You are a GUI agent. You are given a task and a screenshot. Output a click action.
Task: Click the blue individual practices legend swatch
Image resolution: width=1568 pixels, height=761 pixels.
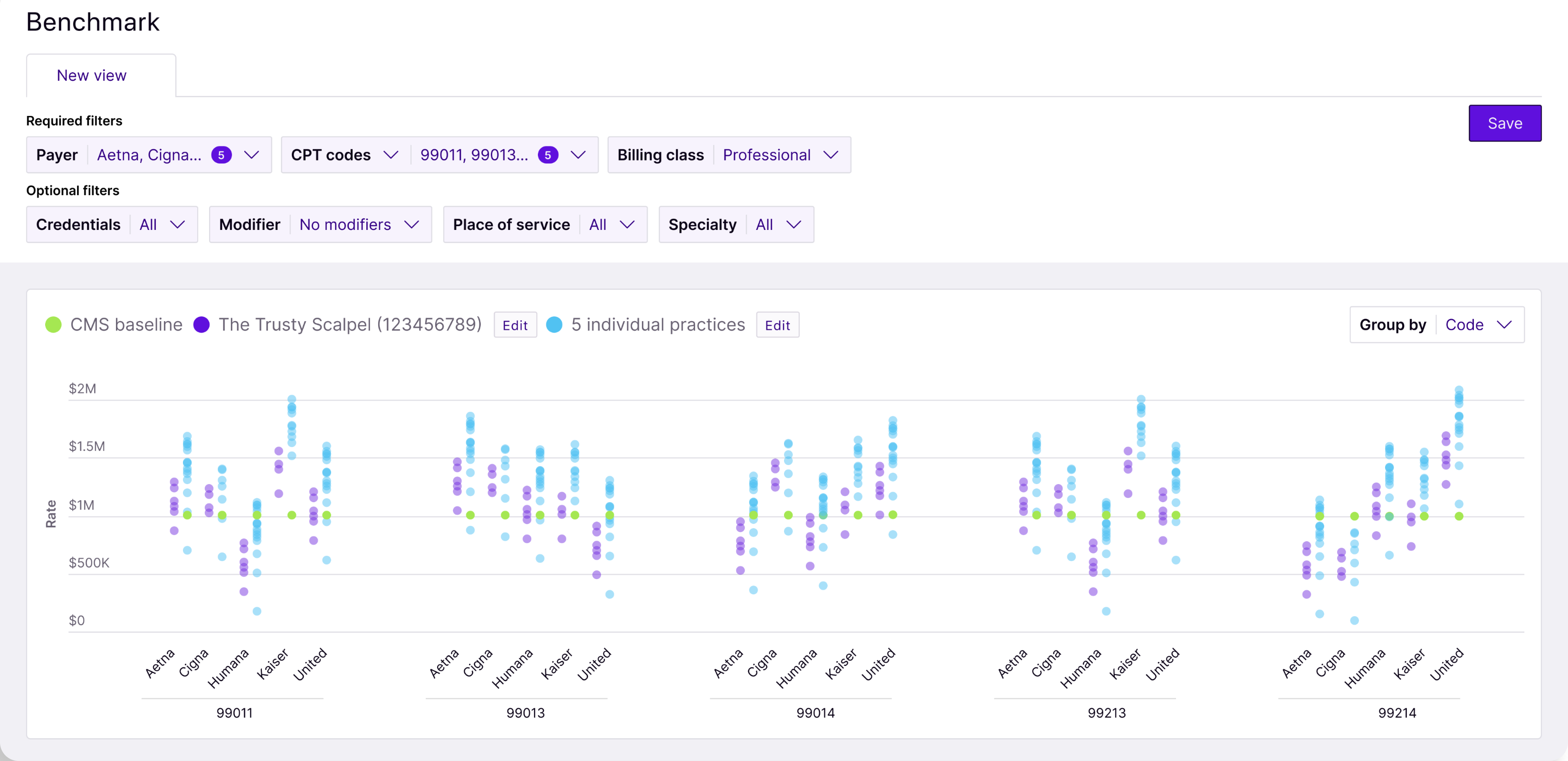[554, 325]
